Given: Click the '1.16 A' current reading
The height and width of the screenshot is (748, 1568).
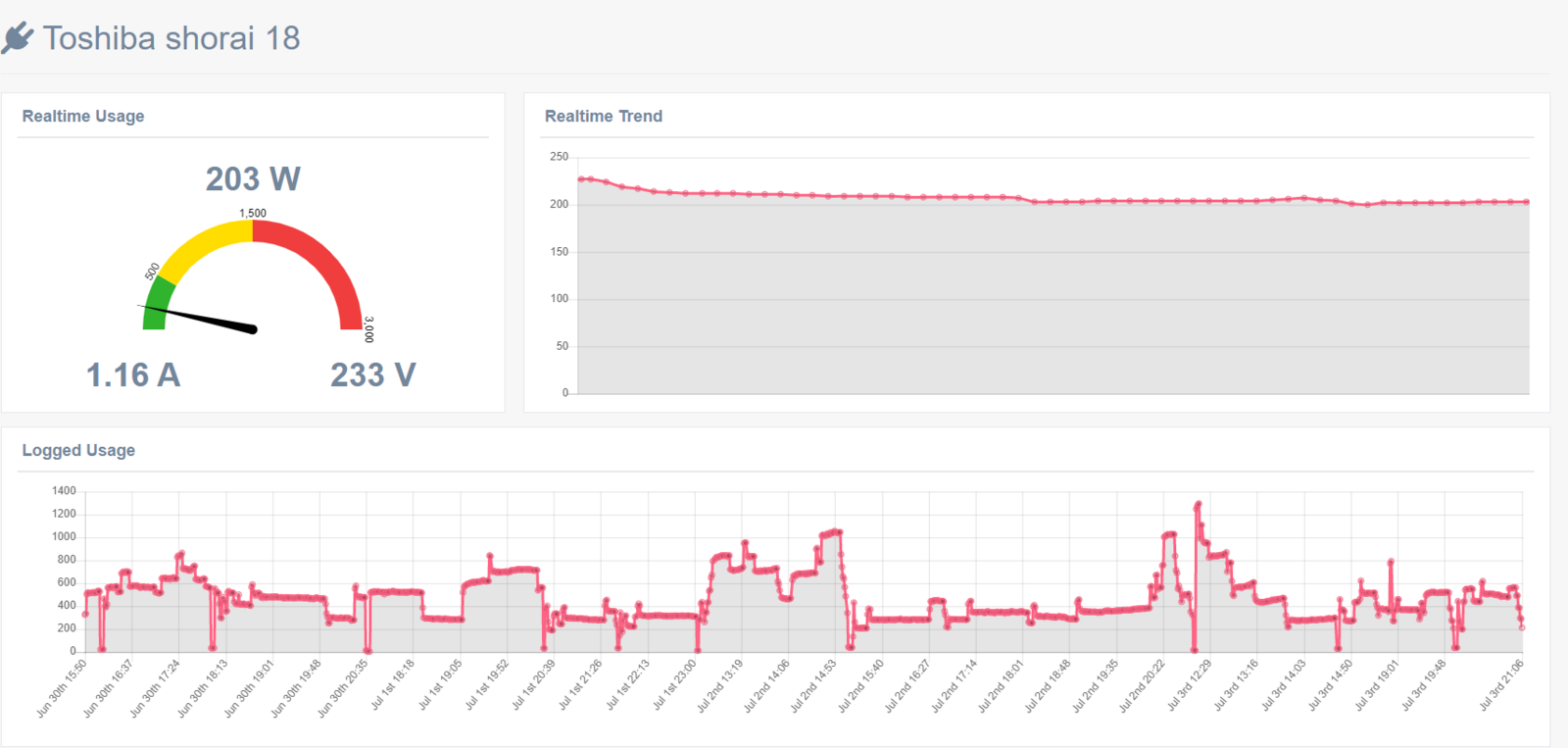Looking at the screenshot, I should (133, 374).
